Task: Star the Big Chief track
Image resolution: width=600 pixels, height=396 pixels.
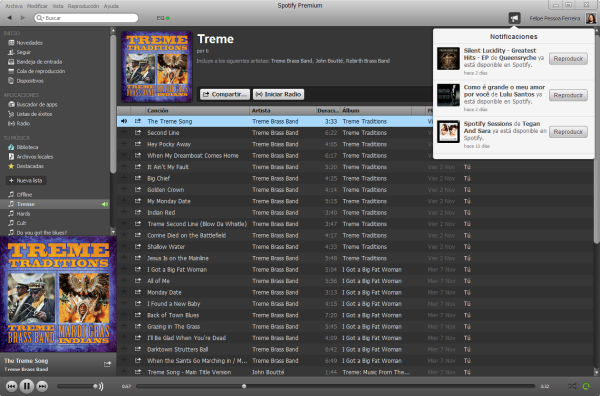Action: point(124,178)
